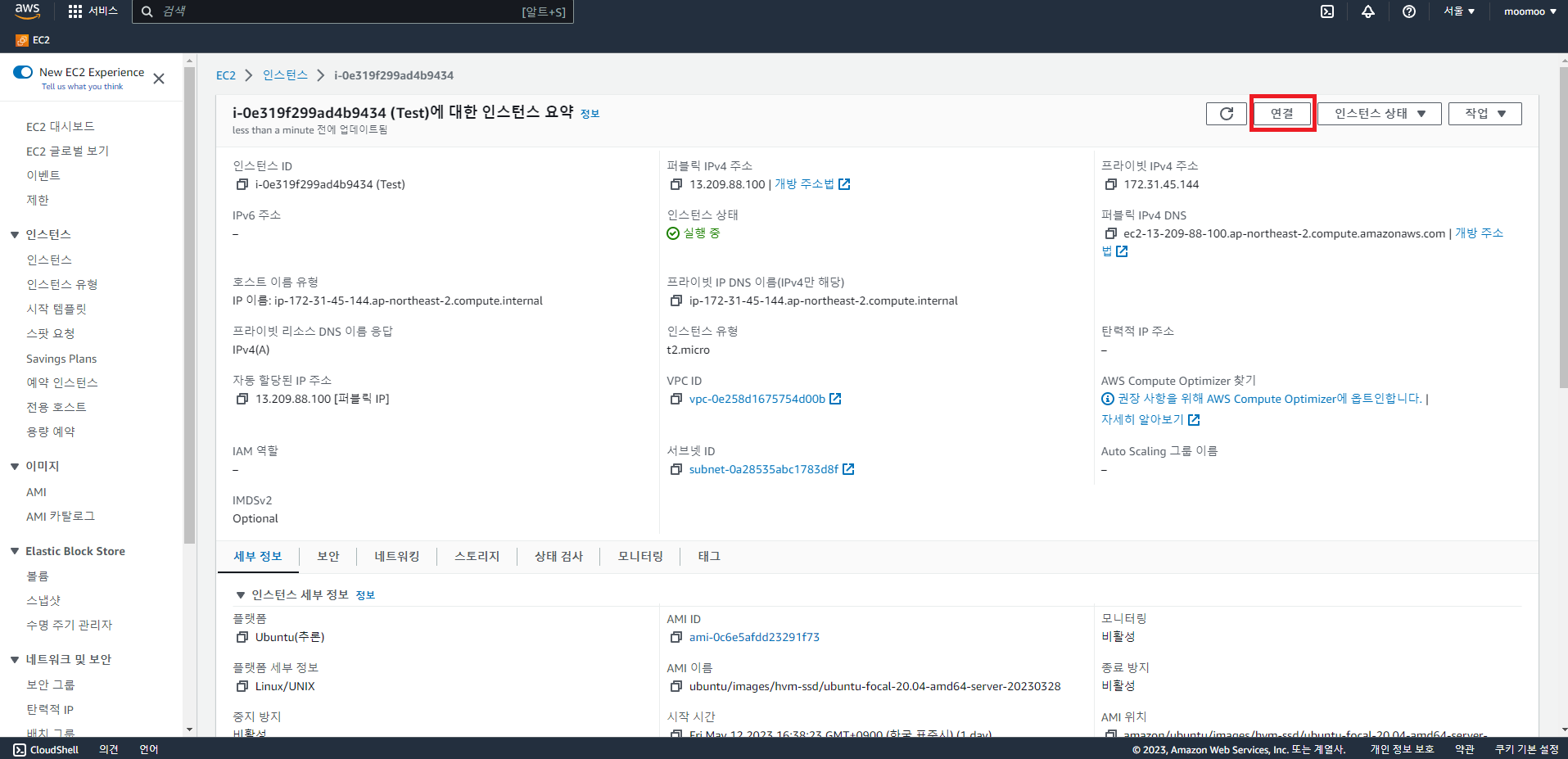This screenshot has width=1568, height=759.
Task: Open Savings Plans in sidebar
Action: [x=61, y=359]
